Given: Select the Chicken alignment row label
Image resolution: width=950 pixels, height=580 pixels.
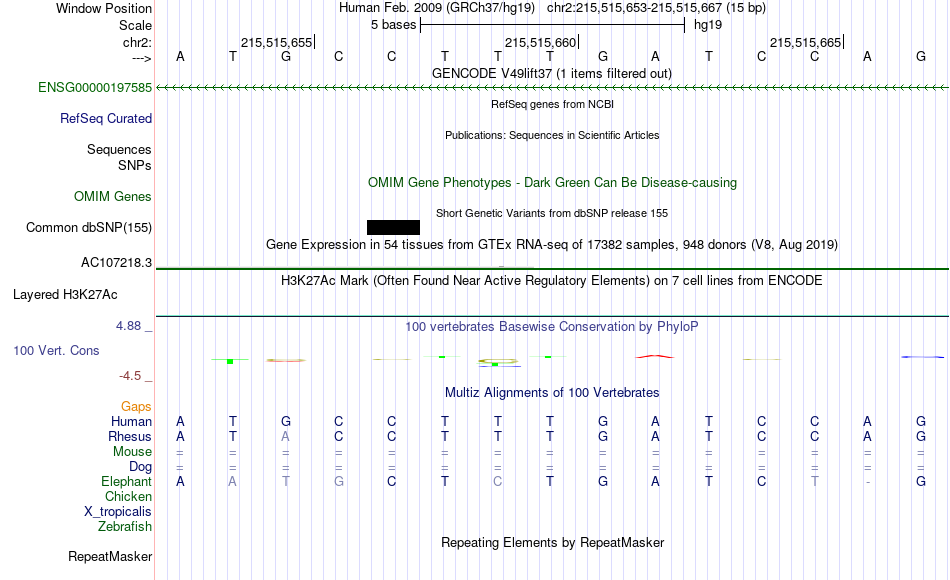Looking at the screenshot, I should (128, 496).
